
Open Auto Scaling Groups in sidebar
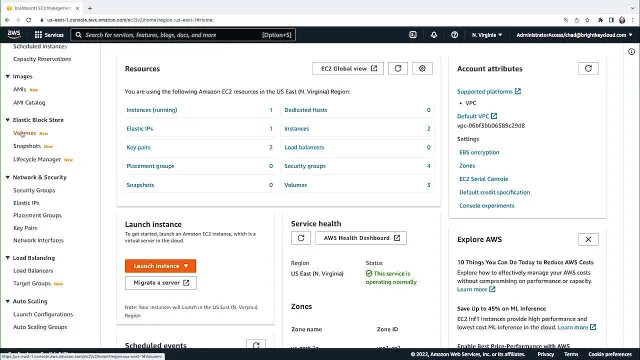pos(40,327)
